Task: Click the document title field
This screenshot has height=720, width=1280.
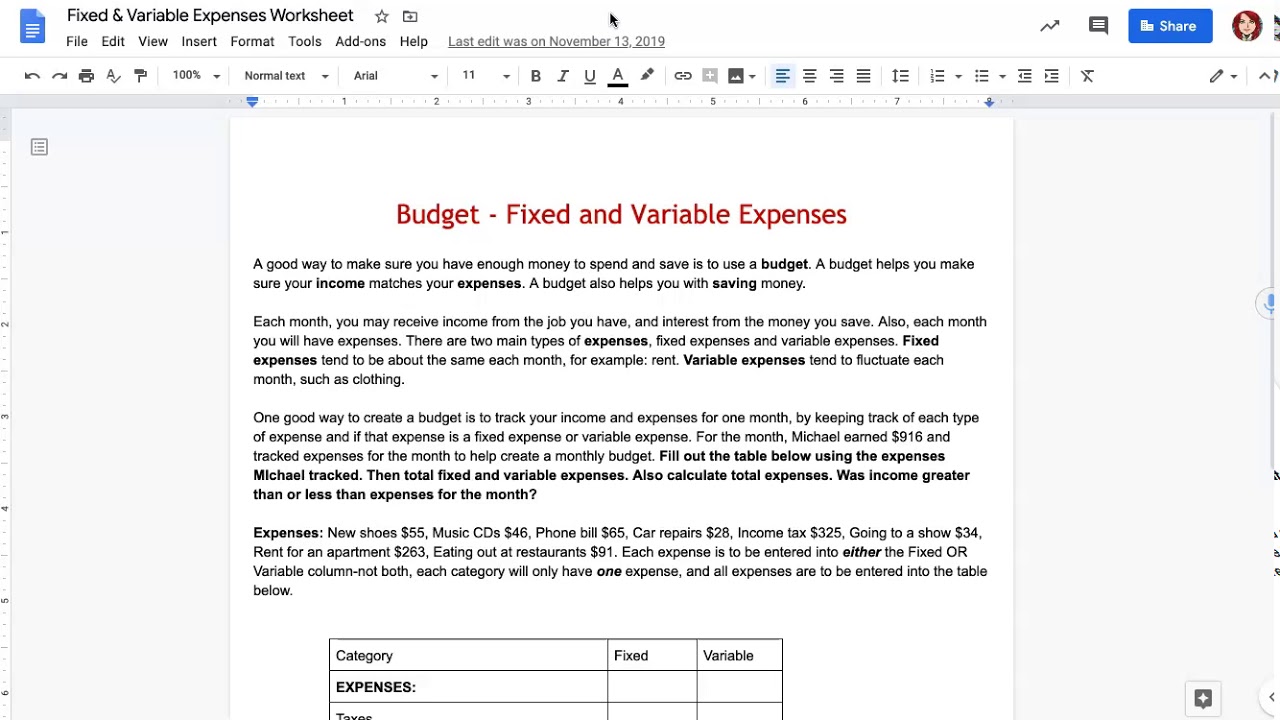Action: coord(210,16)
